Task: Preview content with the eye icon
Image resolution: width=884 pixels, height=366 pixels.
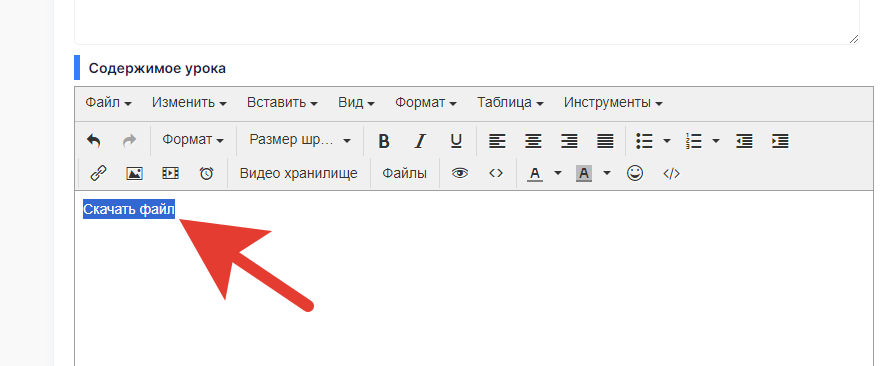Action: tap(460, 174)
